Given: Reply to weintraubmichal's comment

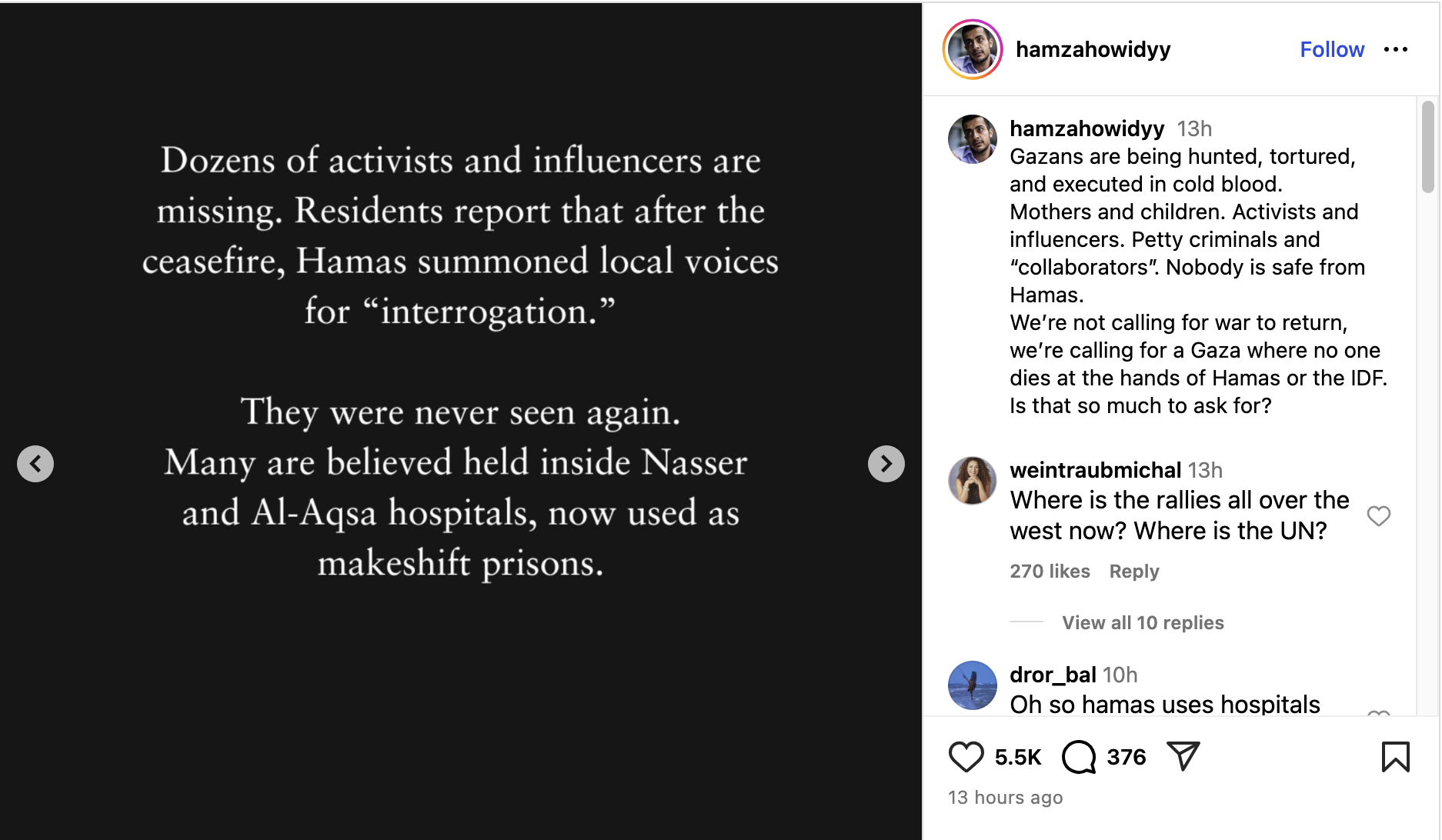Looking at the screenshot, I should click(1133, 572).
